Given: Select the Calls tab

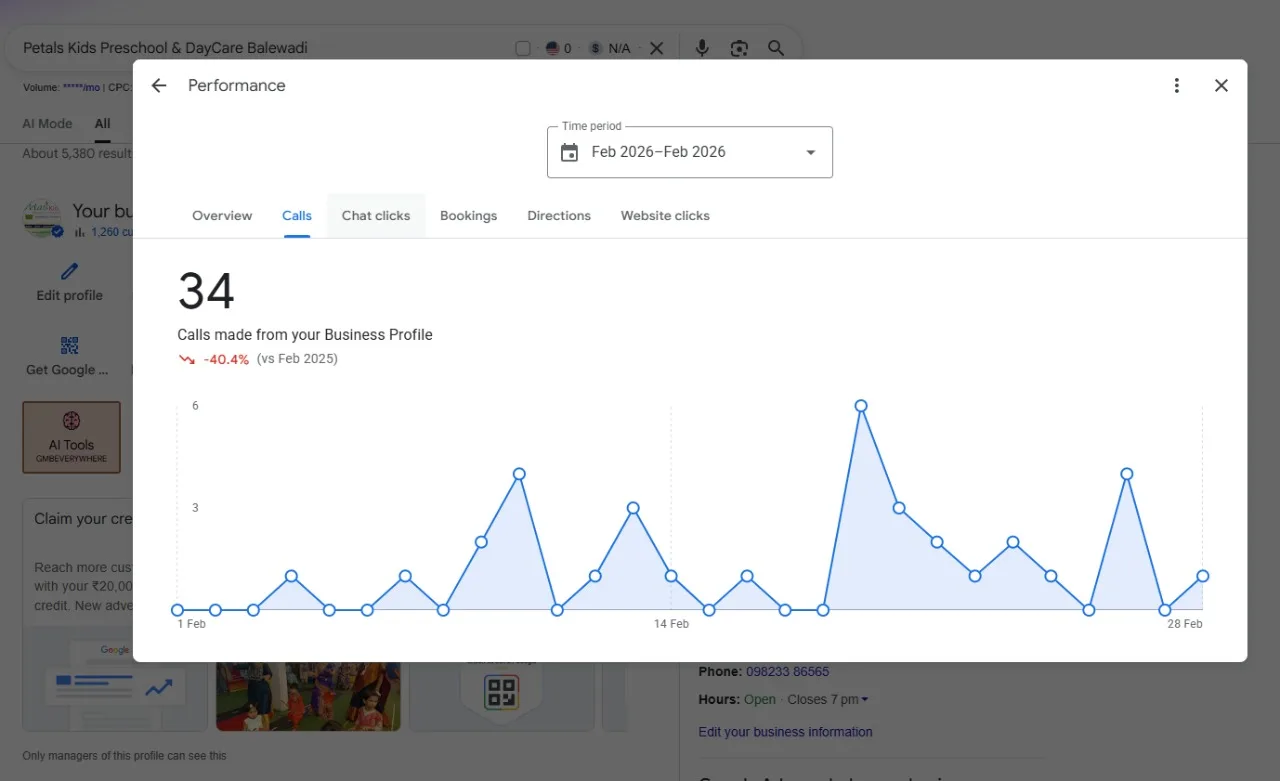Looking at the screenshot, I should [x=297, y=216].
